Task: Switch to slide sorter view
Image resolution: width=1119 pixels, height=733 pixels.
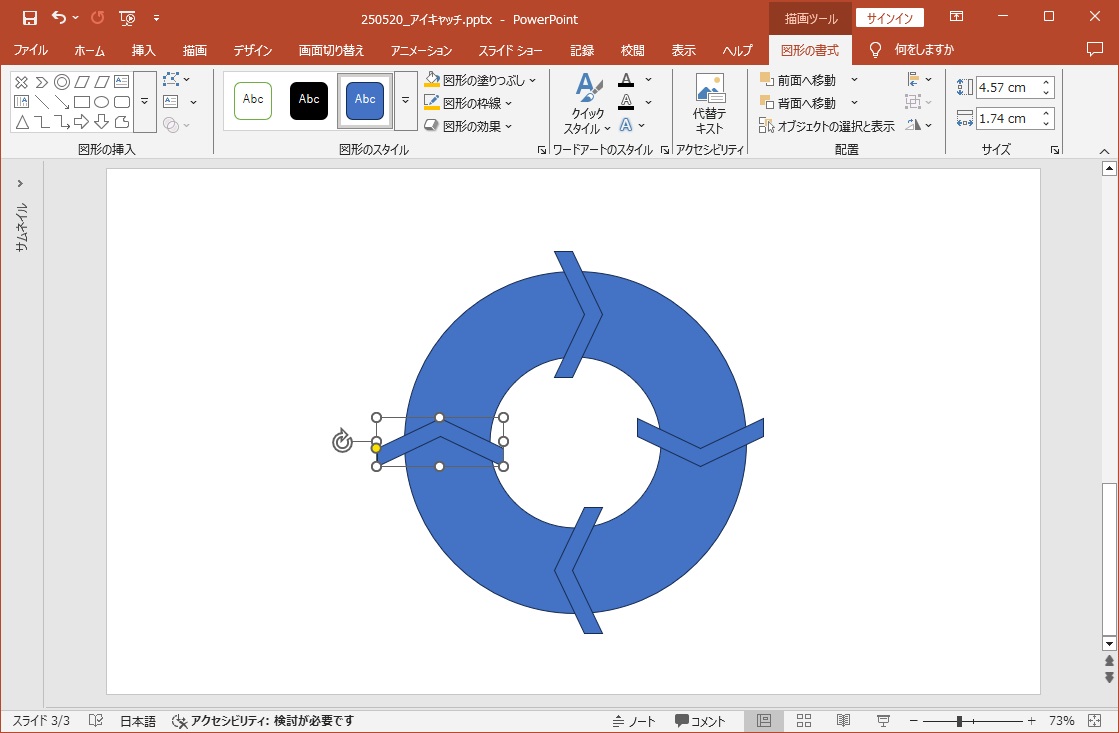Action: click(803, 721)
